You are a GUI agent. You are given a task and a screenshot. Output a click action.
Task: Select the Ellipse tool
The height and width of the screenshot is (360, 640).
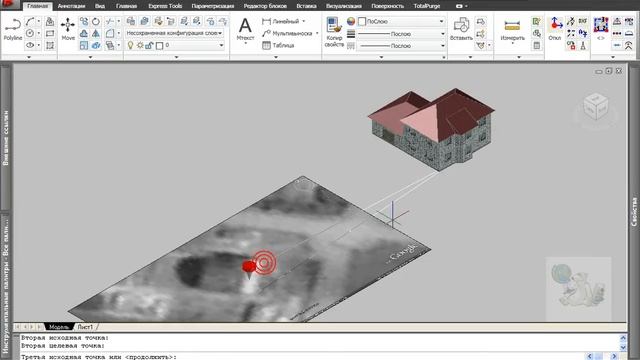point(30,45)
